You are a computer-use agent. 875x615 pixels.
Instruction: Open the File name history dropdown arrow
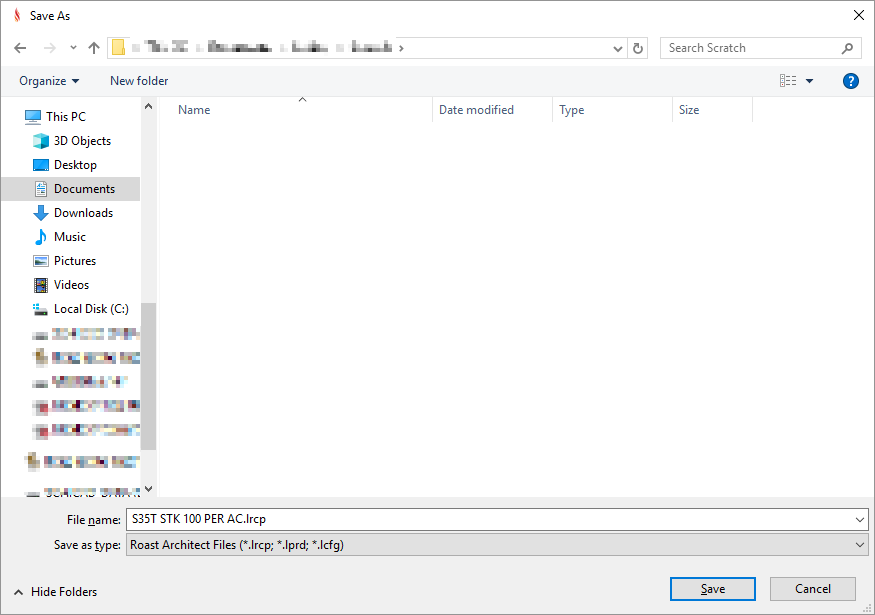(x=861, y=519)
